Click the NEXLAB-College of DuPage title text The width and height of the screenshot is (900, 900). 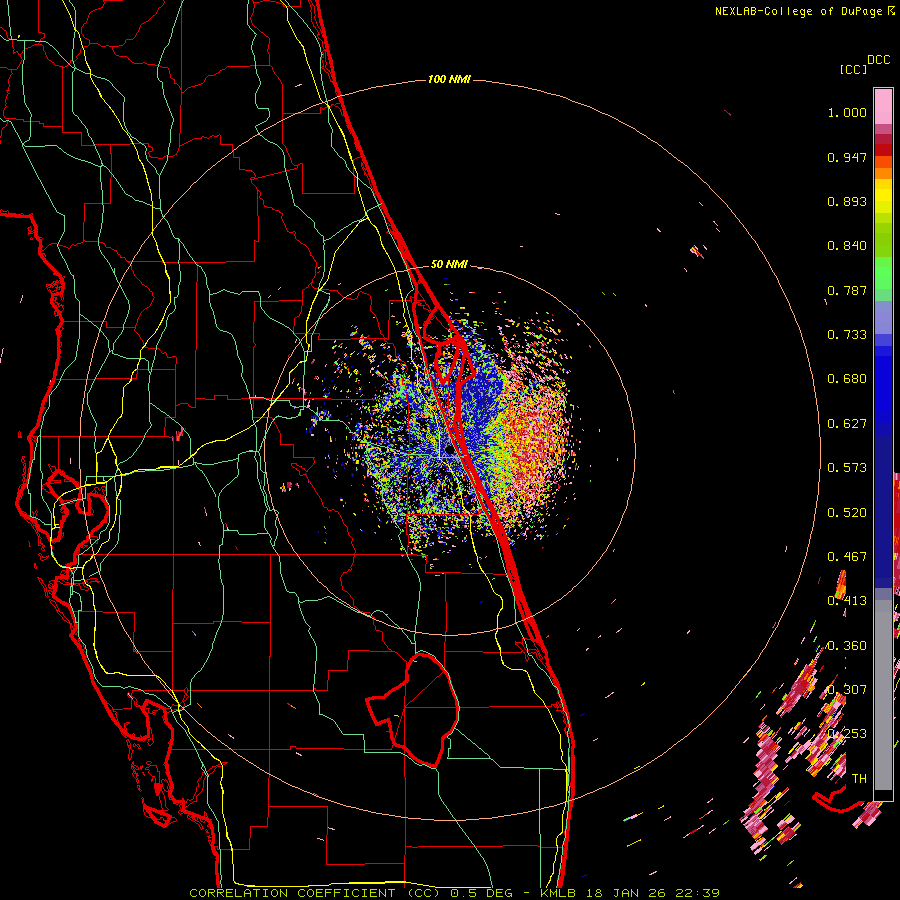798,11
